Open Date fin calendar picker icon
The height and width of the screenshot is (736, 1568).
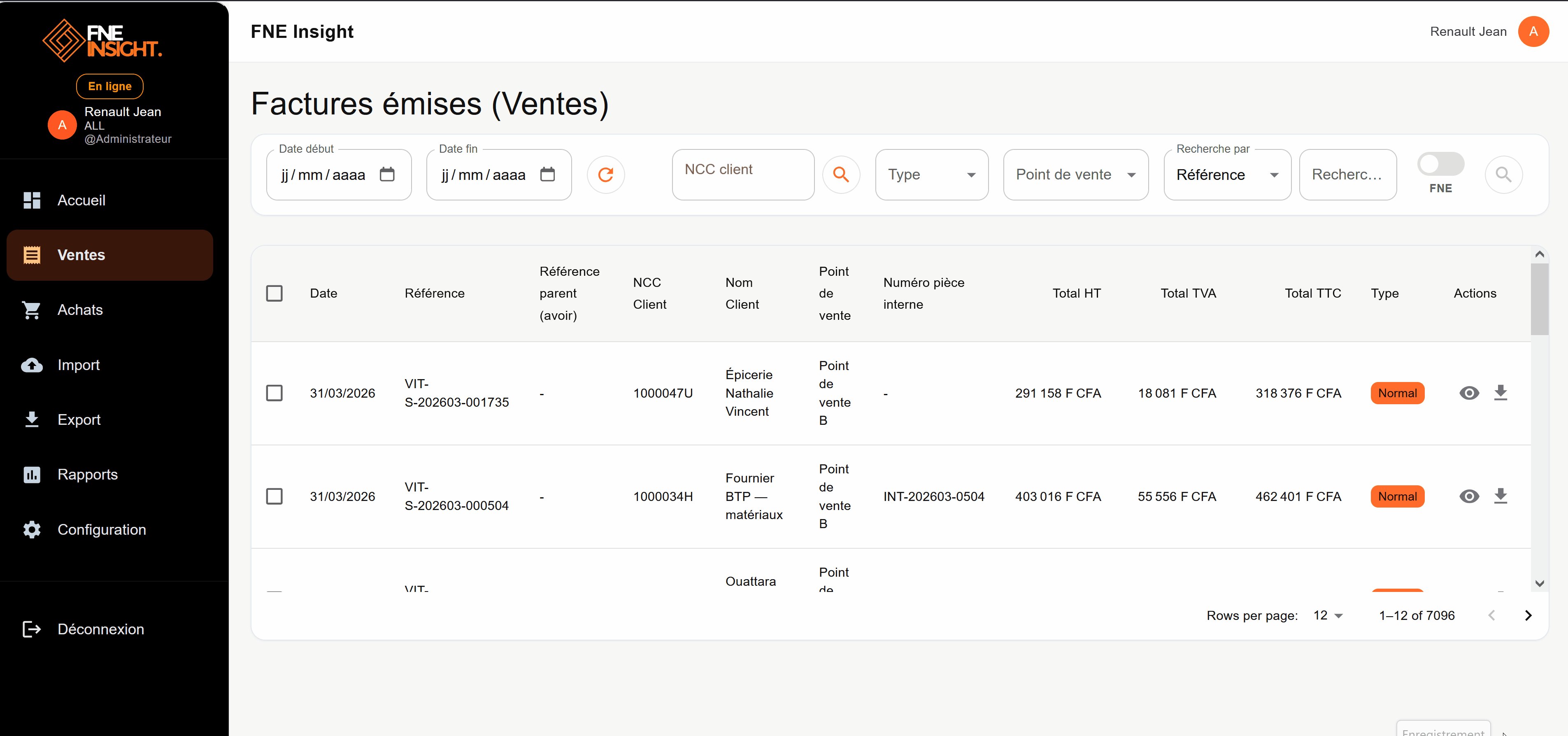tap(547, 175)
